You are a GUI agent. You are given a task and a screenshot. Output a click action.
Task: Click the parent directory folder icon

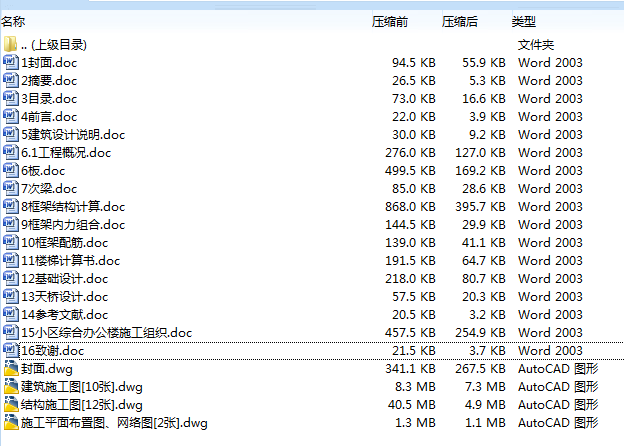coord(10,44)
